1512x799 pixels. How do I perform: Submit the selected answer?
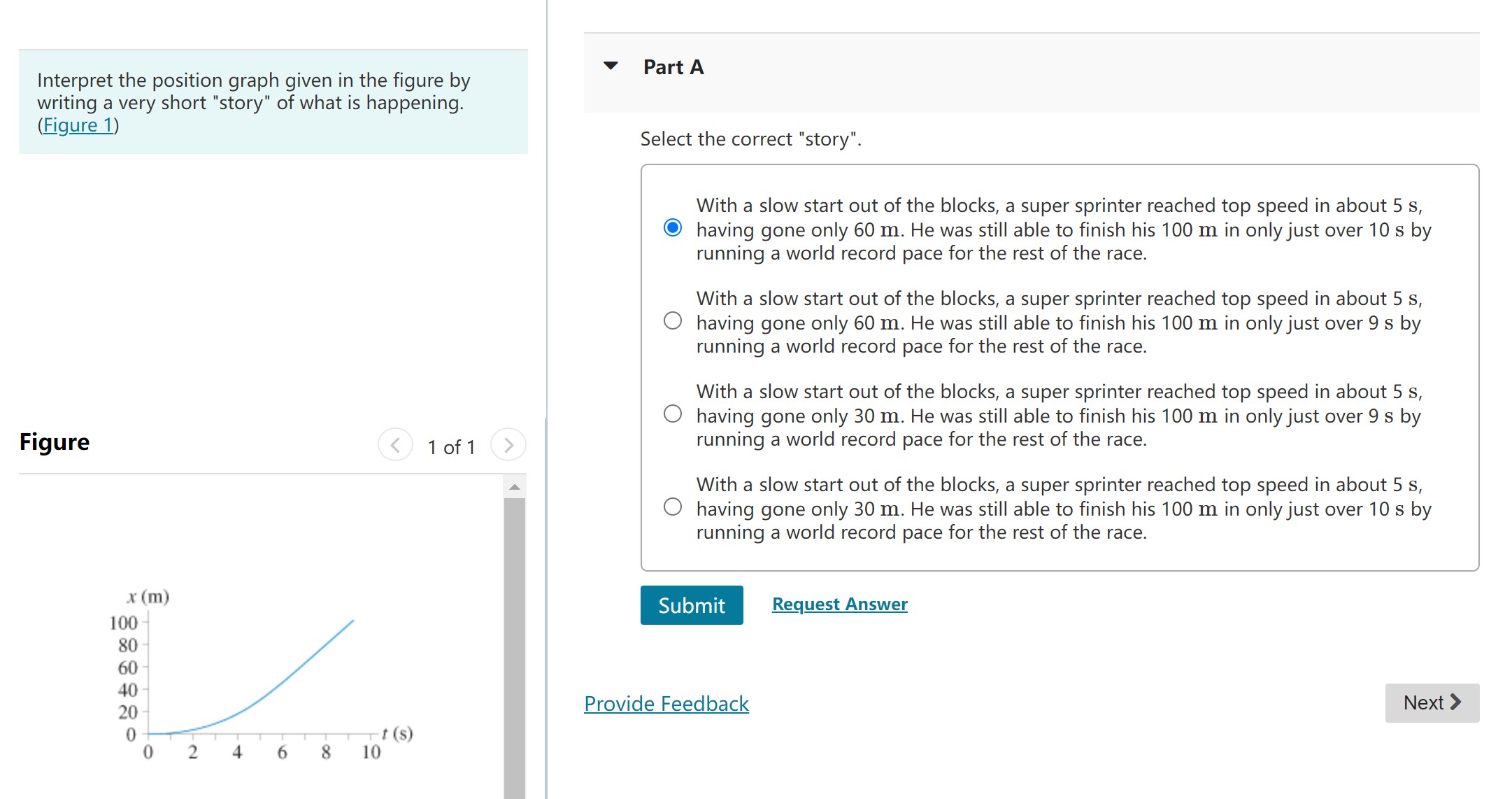(690, 604)
